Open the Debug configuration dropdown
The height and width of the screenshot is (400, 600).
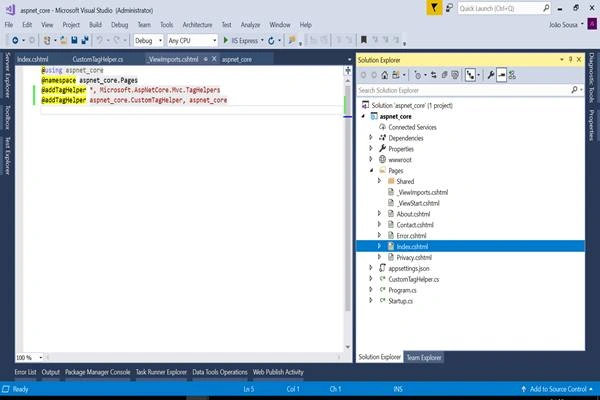coord(148,41)
